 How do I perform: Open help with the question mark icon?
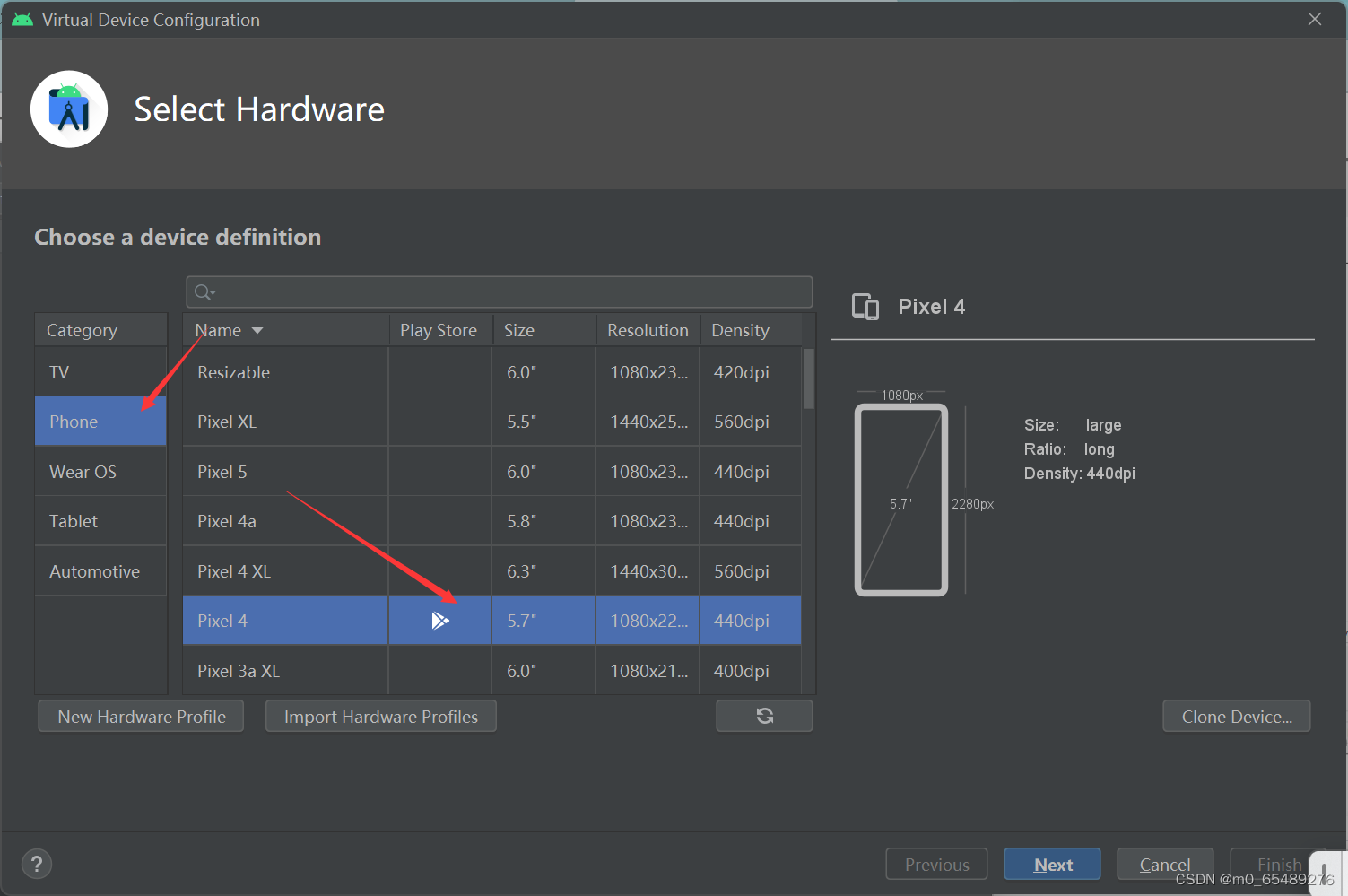click(x=36, y=865)
